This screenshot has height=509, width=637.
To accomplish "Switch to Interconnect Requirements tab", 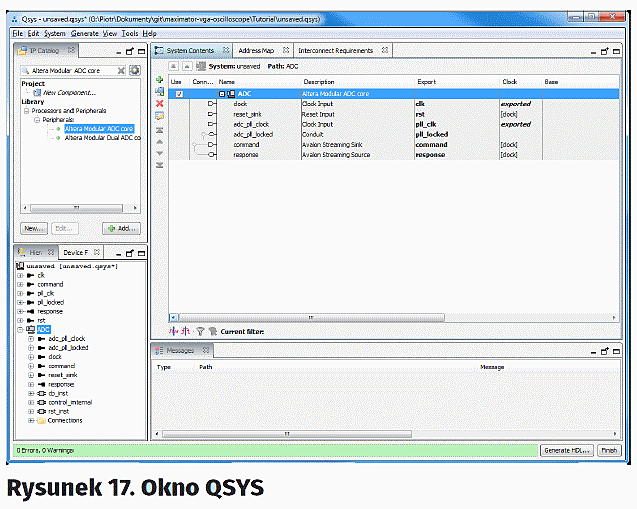I will pos(336,50).
